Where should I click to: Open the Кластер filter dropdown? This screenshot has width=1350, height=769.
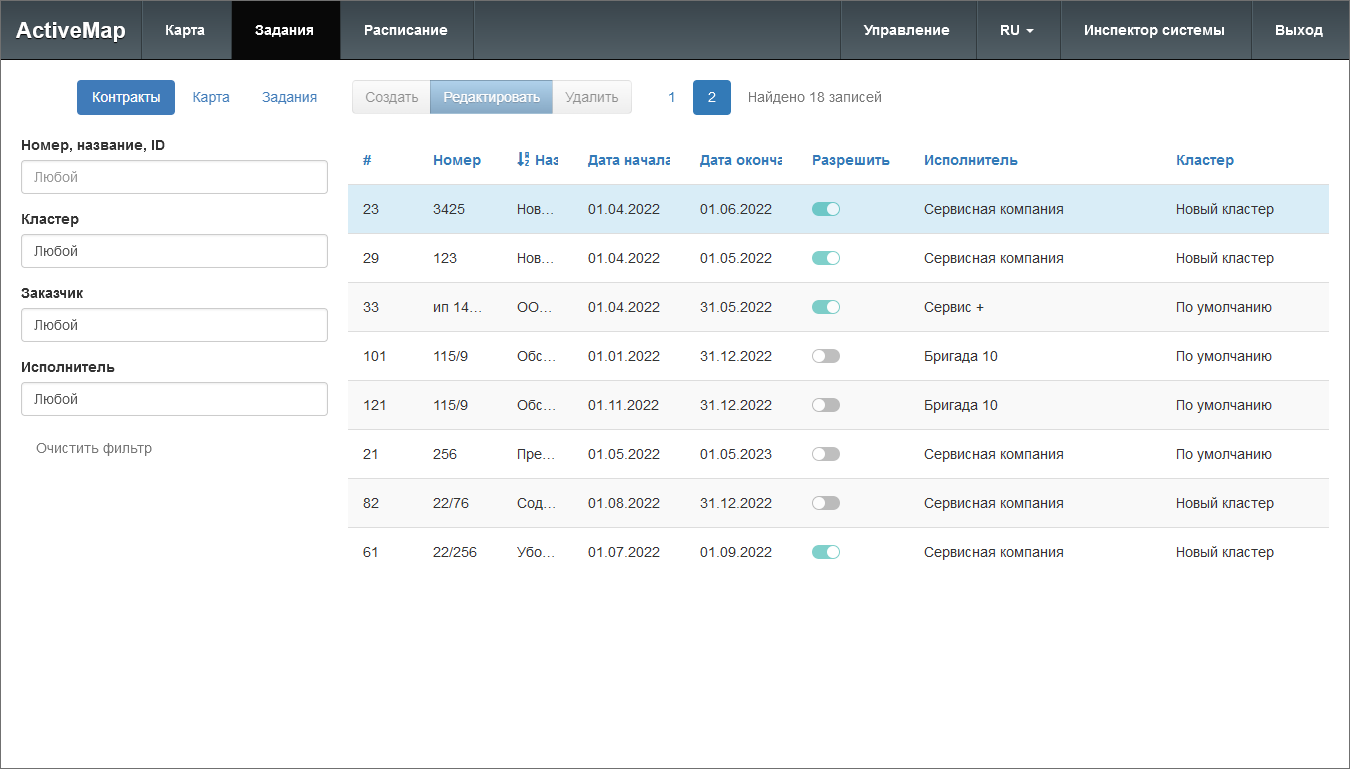tap(174, 251)
